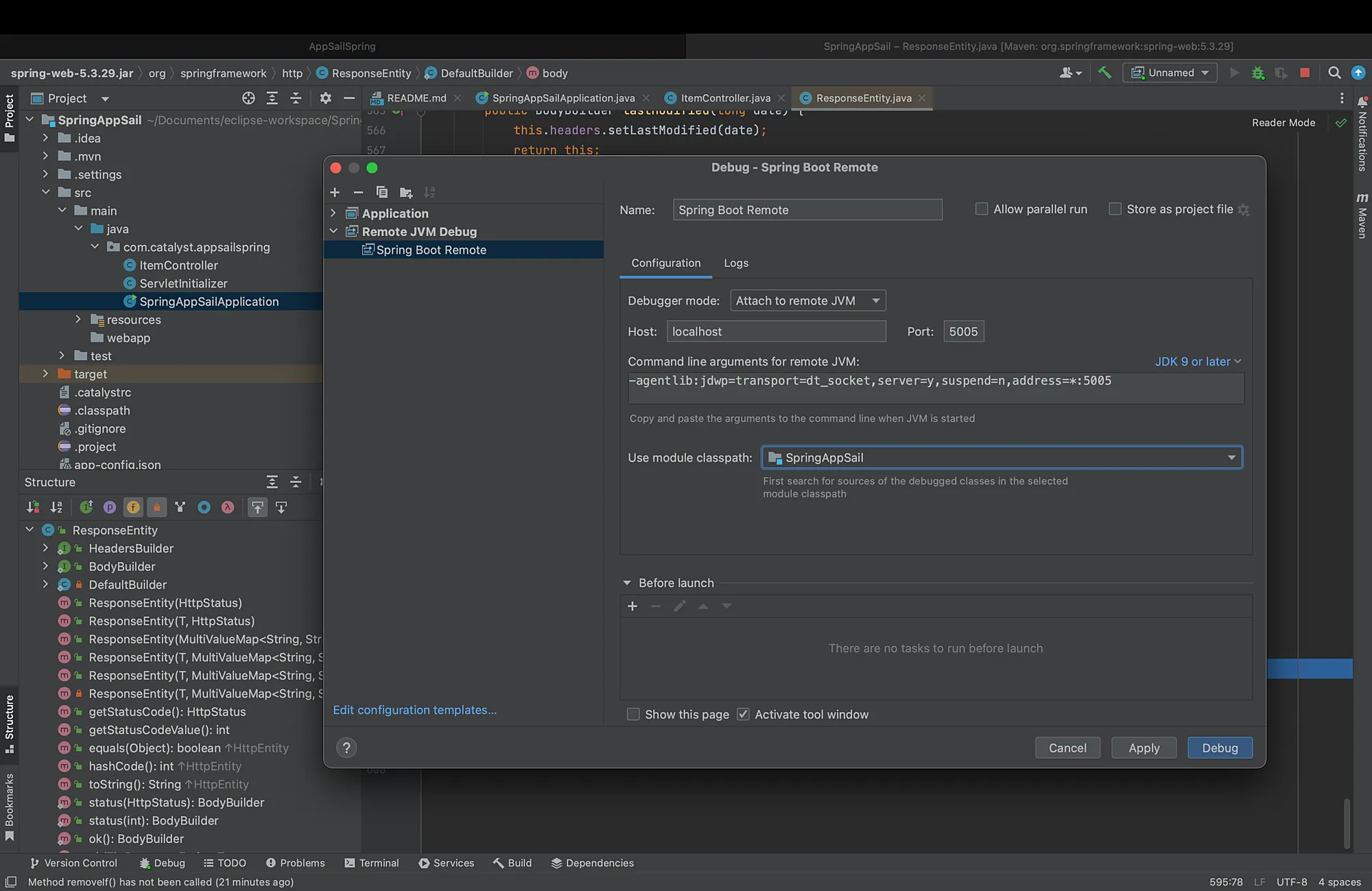Open SpringAppSailApplication.java editor tab
1372x891 pixels.
(x=563, y=98)
